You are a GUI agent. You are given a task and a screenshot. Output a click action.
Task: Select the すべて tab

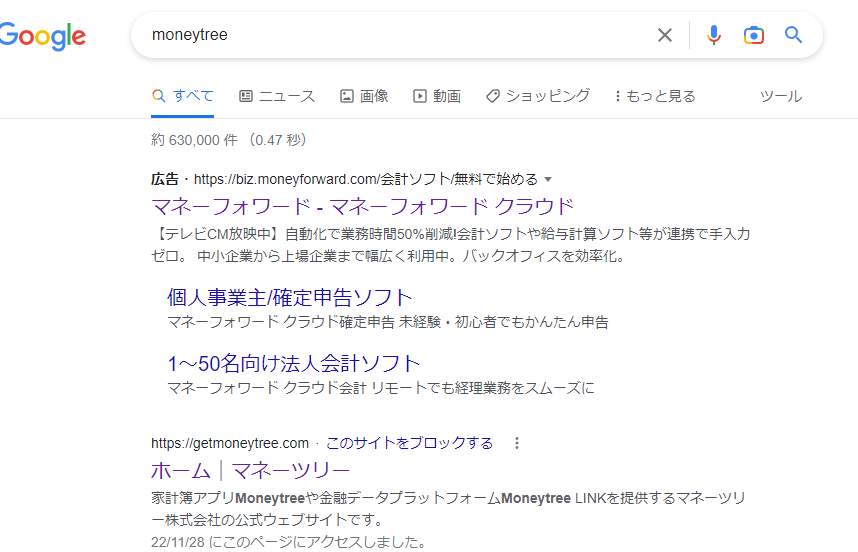point(182,96)
